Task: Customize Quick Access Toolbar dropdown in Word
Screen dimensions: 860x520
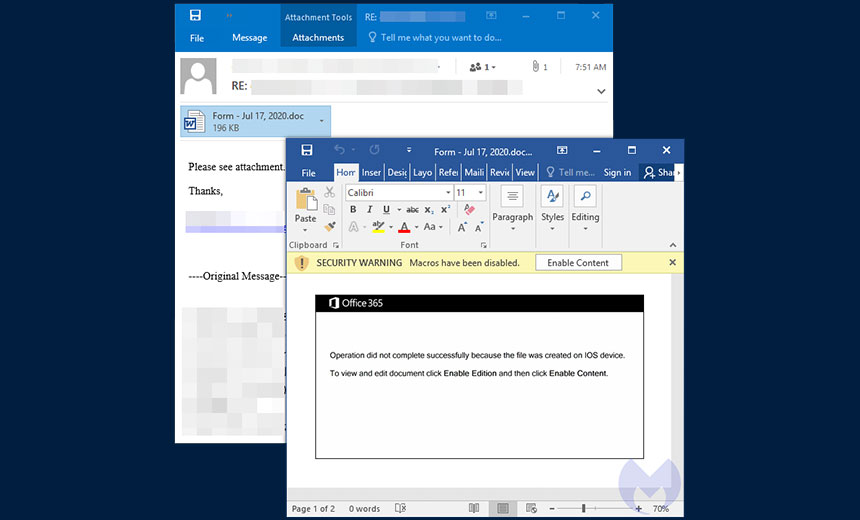Action: (x=409, y=150)
